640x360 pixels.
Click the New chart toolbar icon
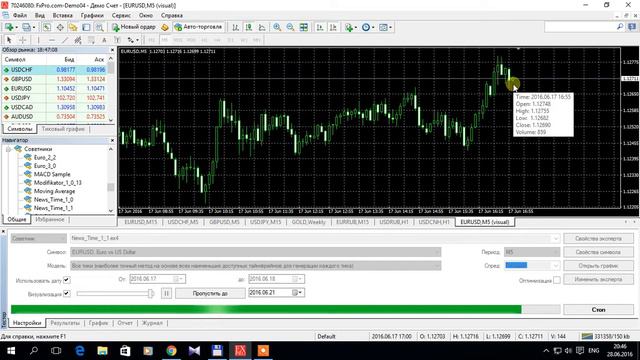9,27
